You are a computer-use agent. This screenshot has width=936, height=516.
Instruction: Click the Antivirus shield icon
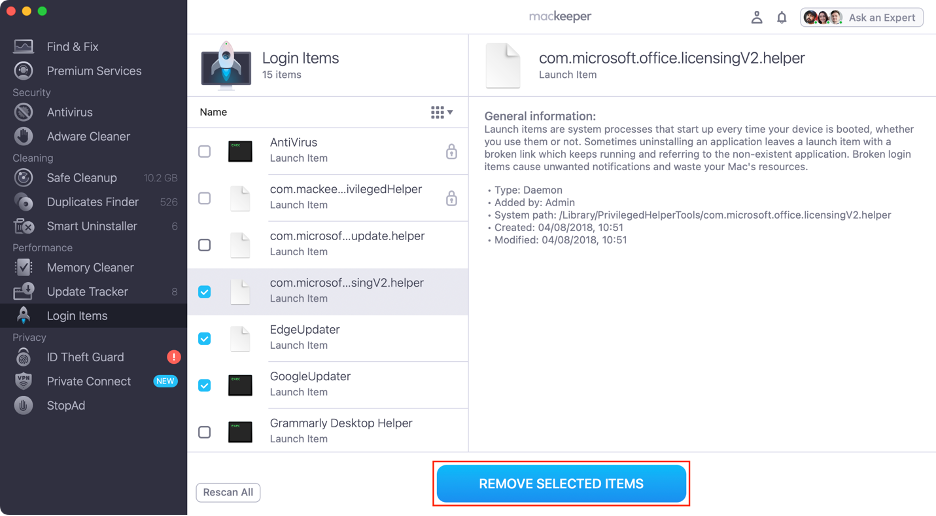(23, 112)
